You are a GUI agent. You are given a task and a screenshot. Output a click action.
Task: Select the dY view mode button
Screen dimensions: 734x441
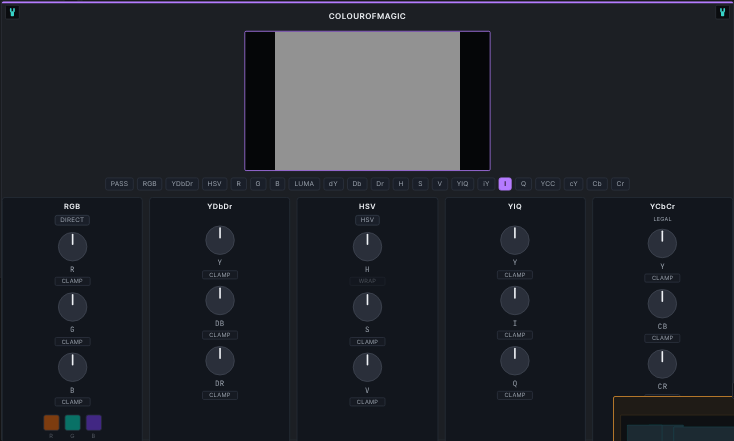click(333, 184)
